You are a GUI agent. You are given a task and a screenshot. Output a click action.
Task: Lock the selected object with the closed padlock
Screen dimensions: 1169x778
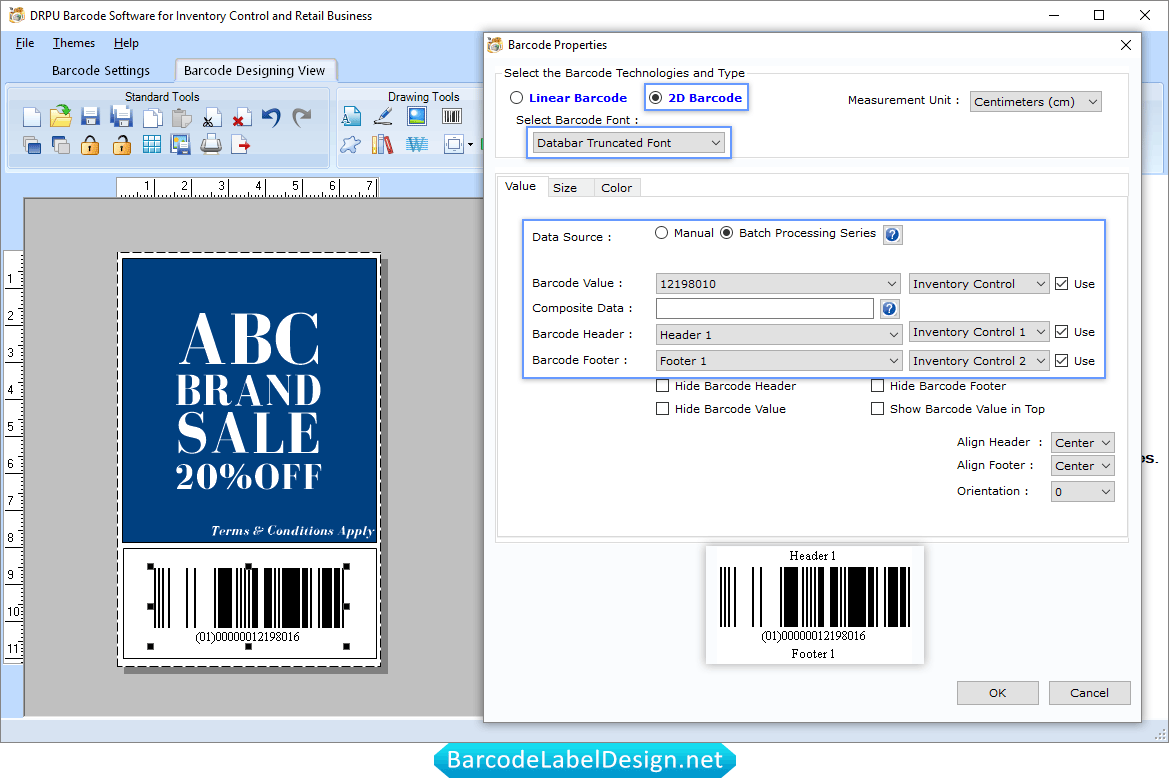pos(90,145)
